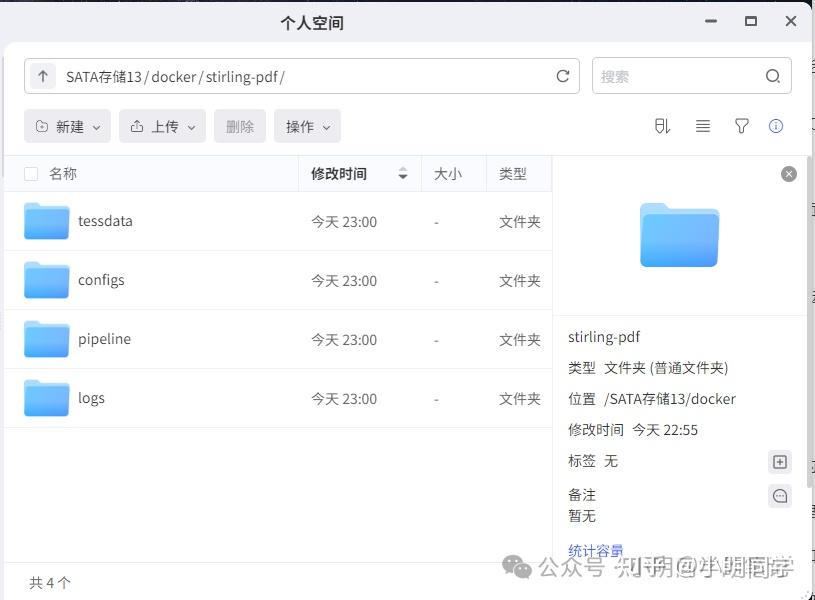Click the search magnifier icon
The height and width of the screenshot is (600, 815).
tap(773, 76)
